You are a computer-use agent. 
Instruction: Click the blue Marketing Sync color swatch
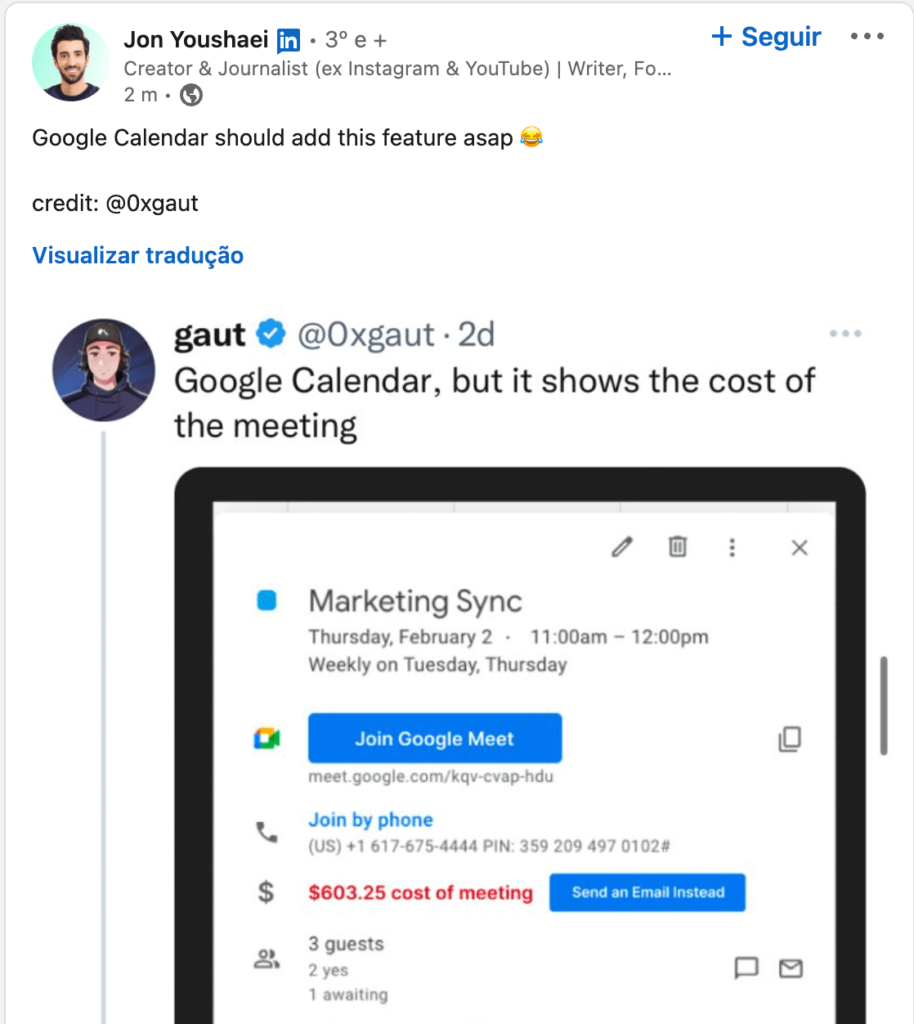point(266,600)
